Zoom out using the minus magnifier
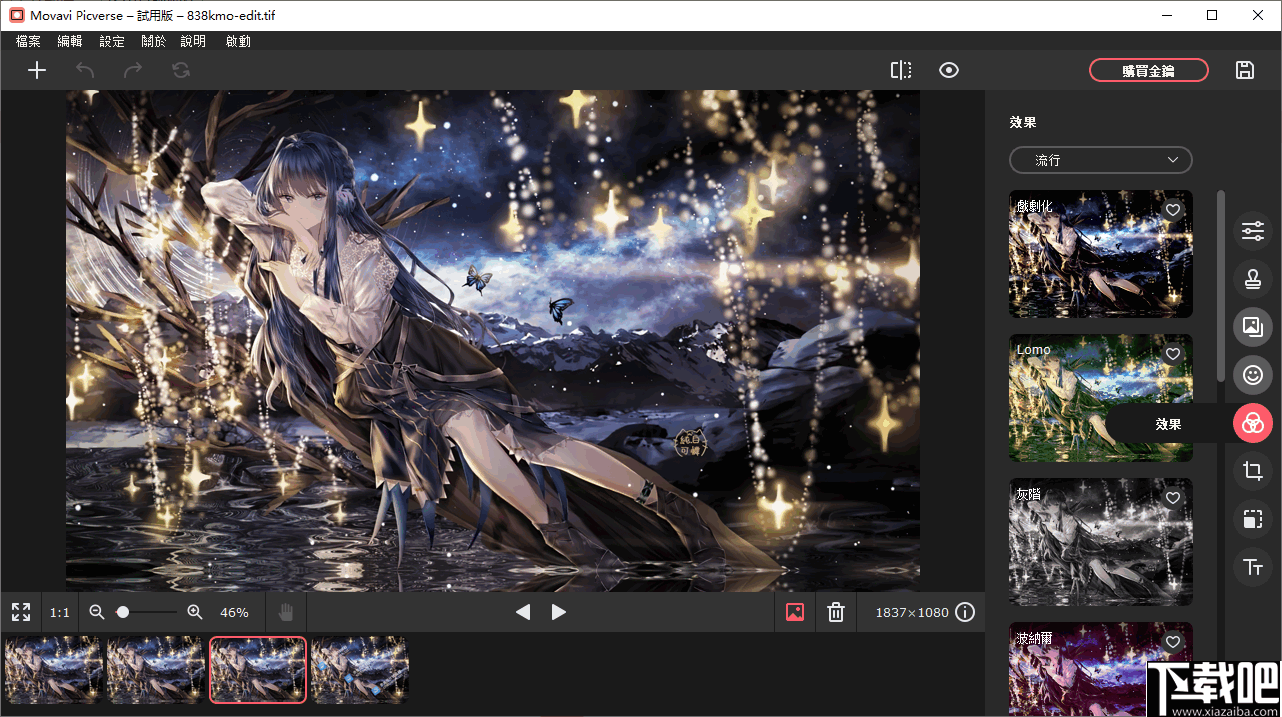 (x=97, y=612)
